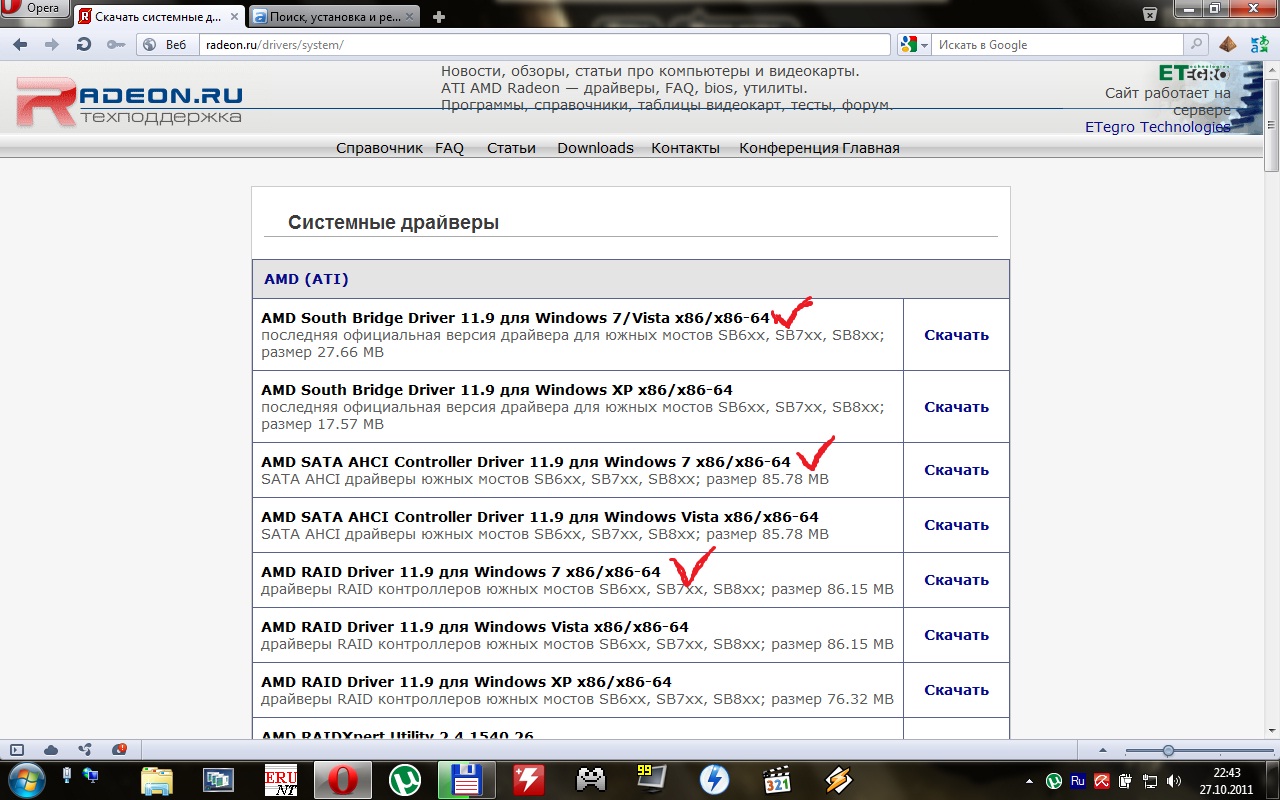Open Winamp from the taskbar
Viewport: 1280px width, 800px height.
(x=838, y=779)
